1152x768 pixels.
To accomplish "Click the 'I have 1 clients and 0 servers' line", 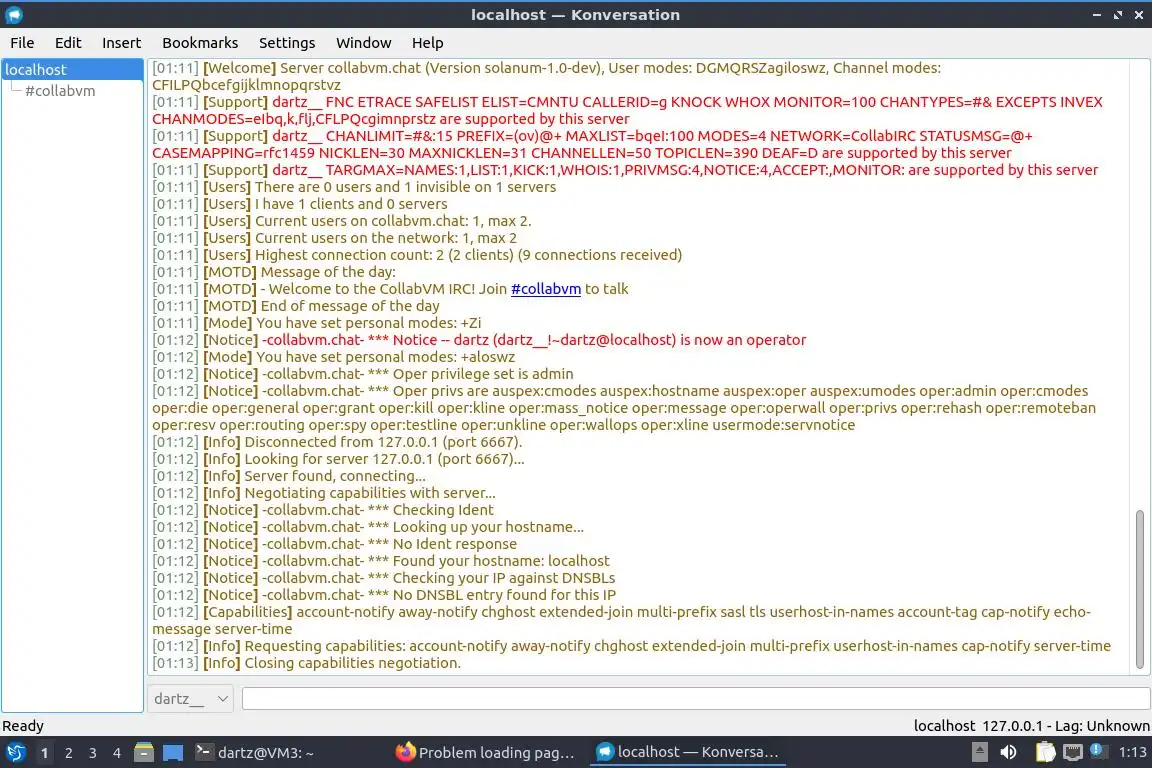I will pos(300,204).
